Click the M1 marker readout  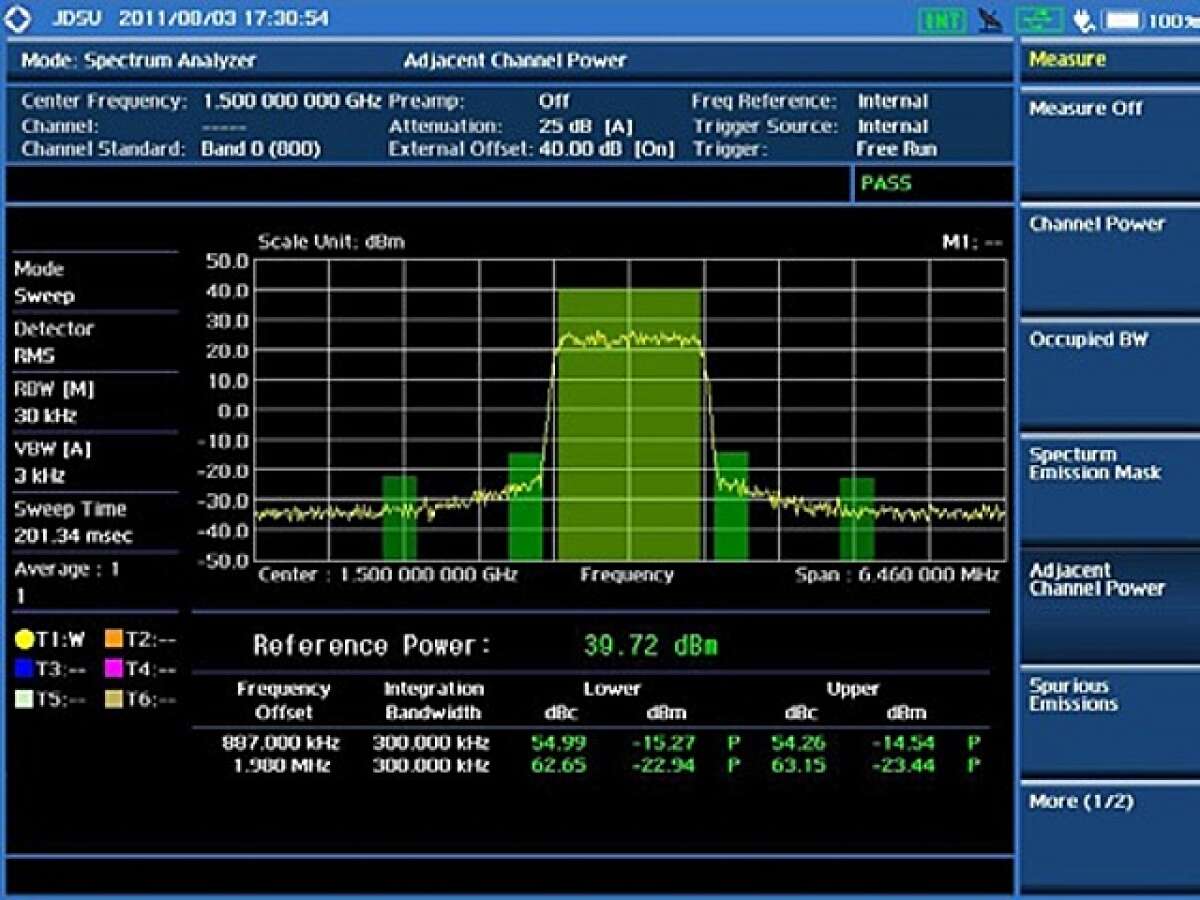pos(972,242)
